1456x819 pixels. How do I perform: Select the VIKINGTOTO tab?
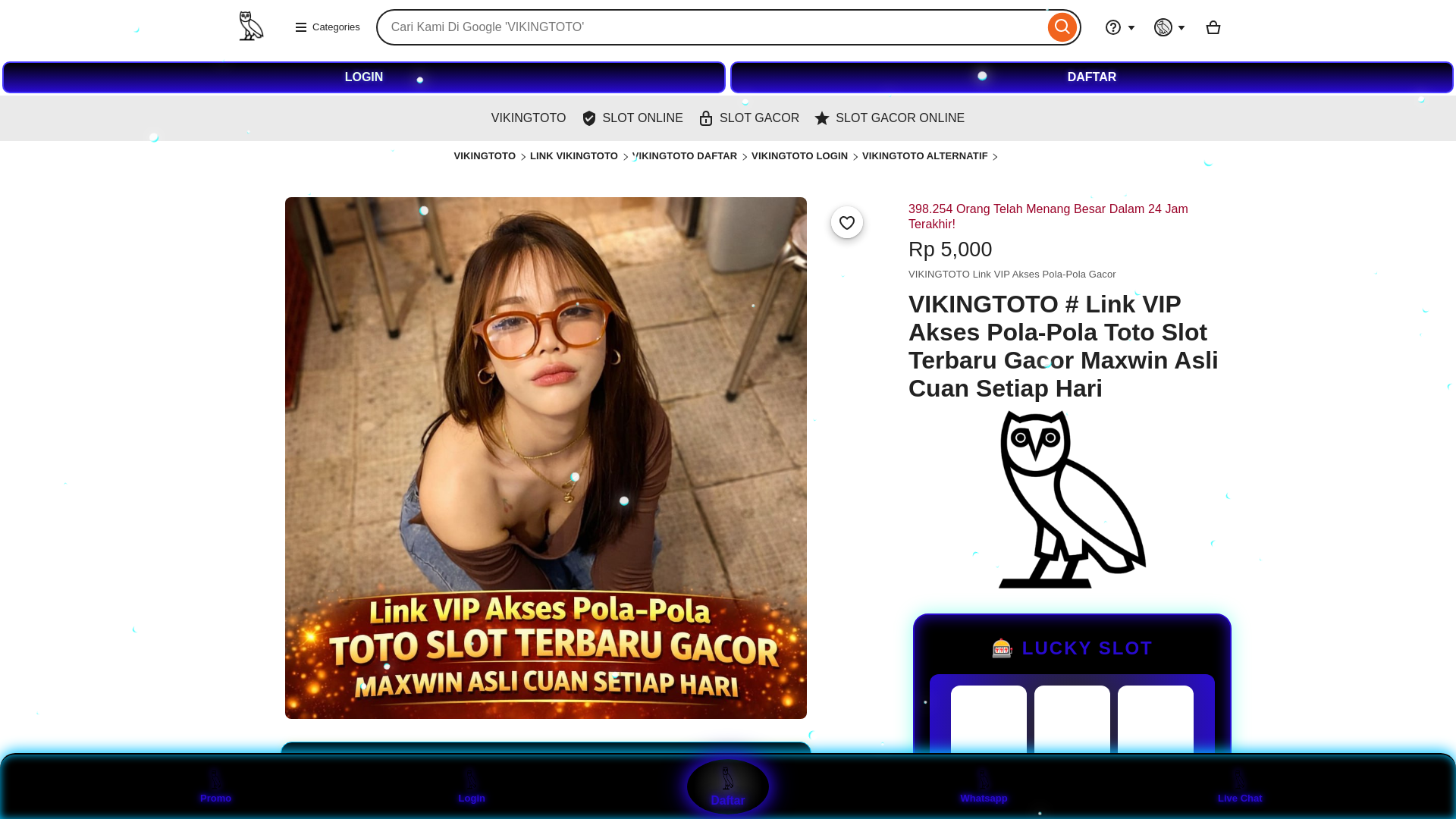(x=529, y=118)
